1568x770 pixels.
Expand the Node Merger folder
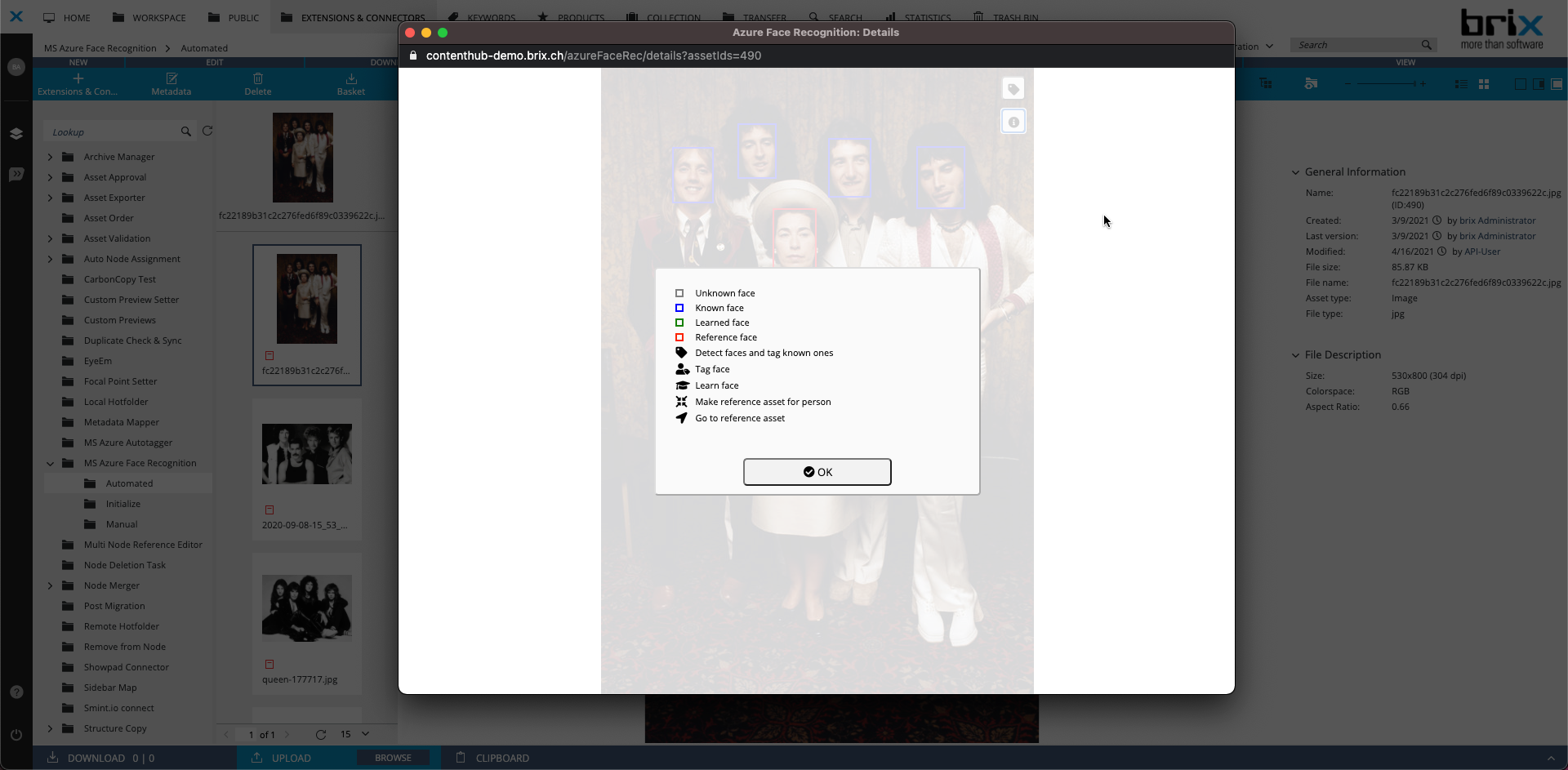pyautogui.click(x=50, y=585)
